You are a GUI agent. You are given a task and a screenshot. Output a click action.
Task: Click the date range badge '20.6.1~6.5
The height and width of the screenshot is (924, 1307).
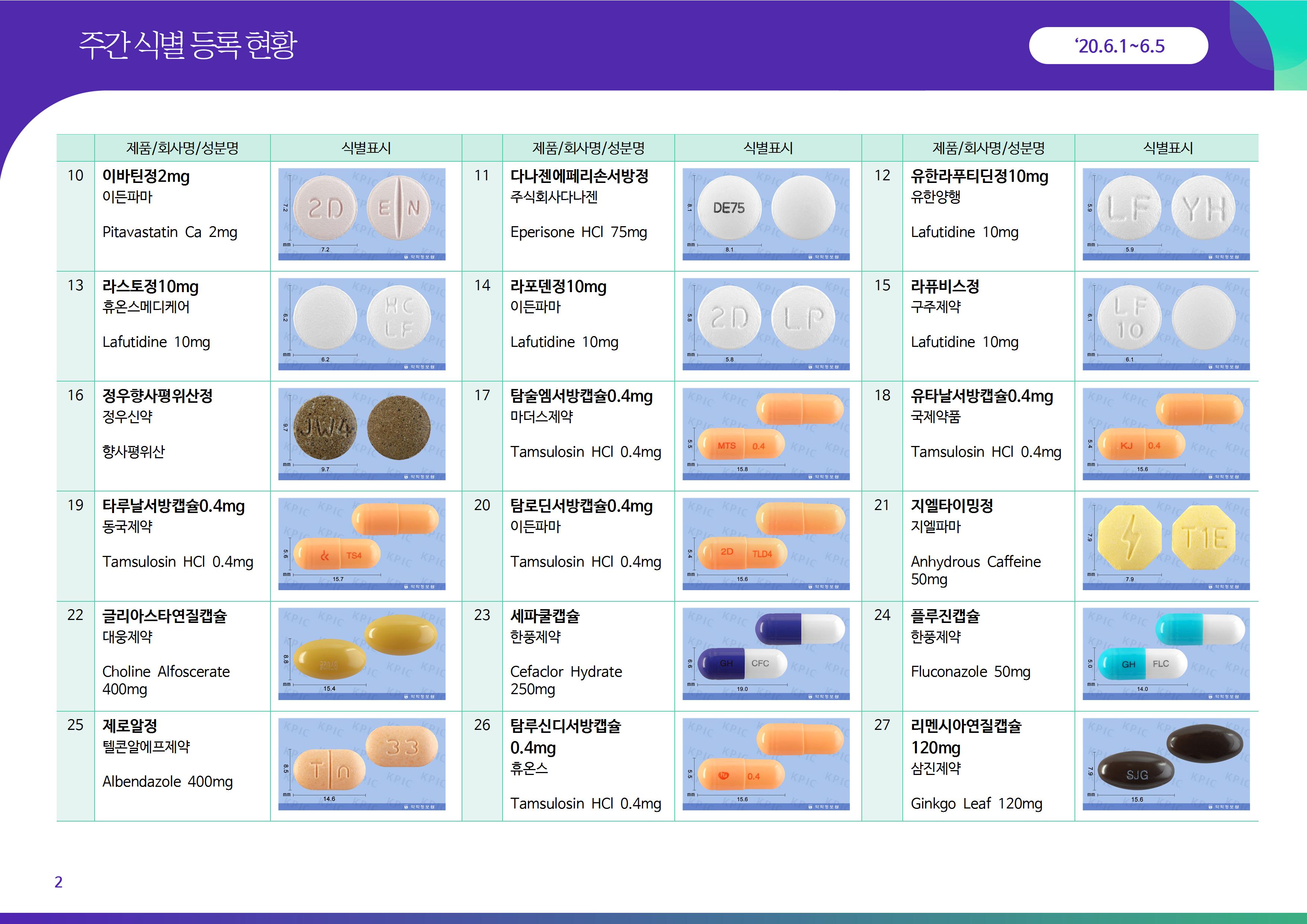tap(1118, 45)
